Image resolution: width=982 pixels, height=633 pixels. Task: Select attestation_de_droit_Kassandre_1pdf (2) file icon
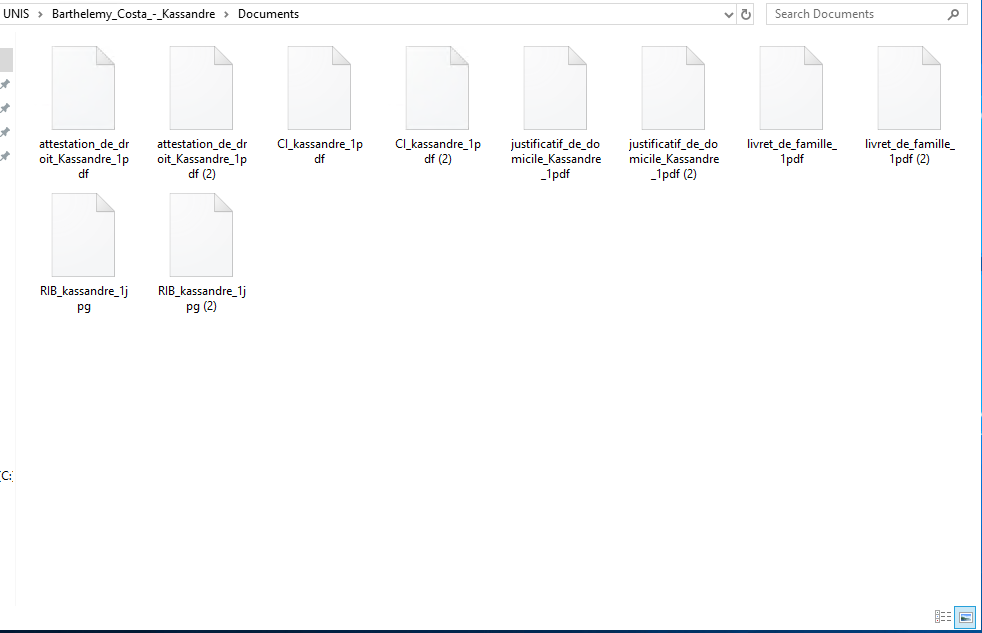pos(201,88)
